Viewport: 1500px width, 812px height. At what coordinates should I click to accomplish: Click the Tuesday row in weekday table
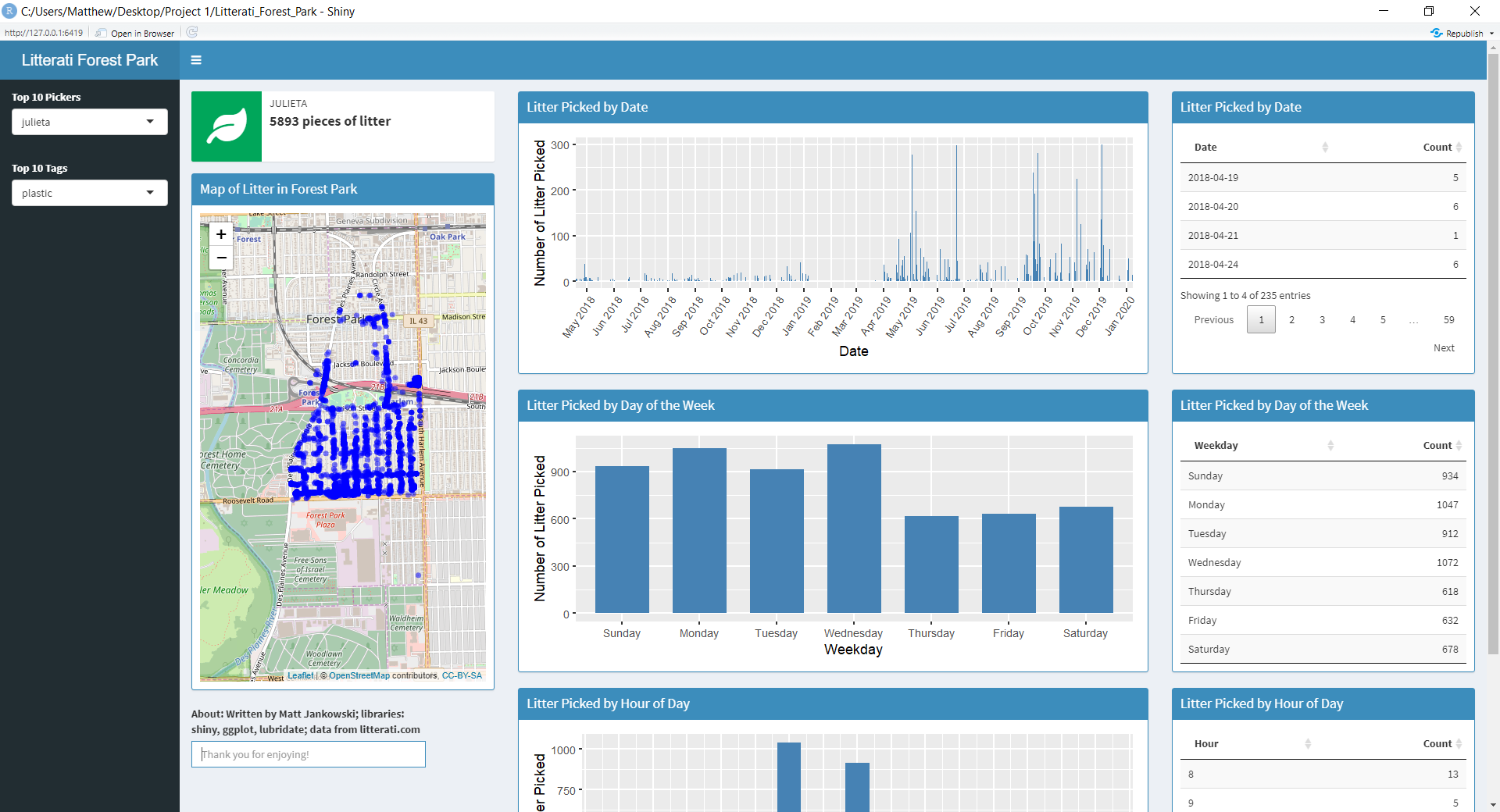click(x=1323, y=534)
